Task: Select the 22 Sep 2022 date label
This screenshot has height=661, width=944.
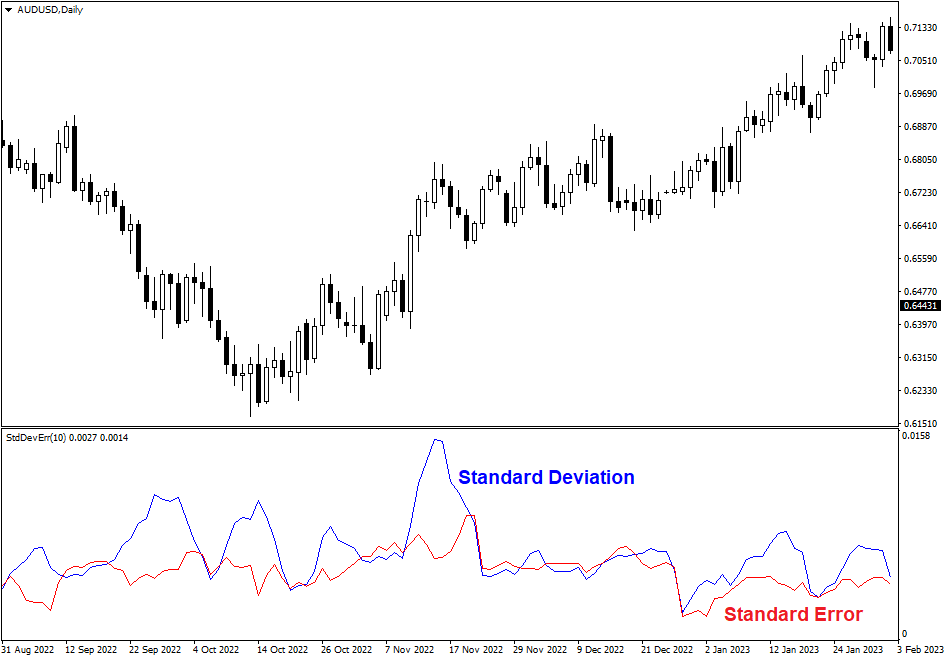Action: 155,650
